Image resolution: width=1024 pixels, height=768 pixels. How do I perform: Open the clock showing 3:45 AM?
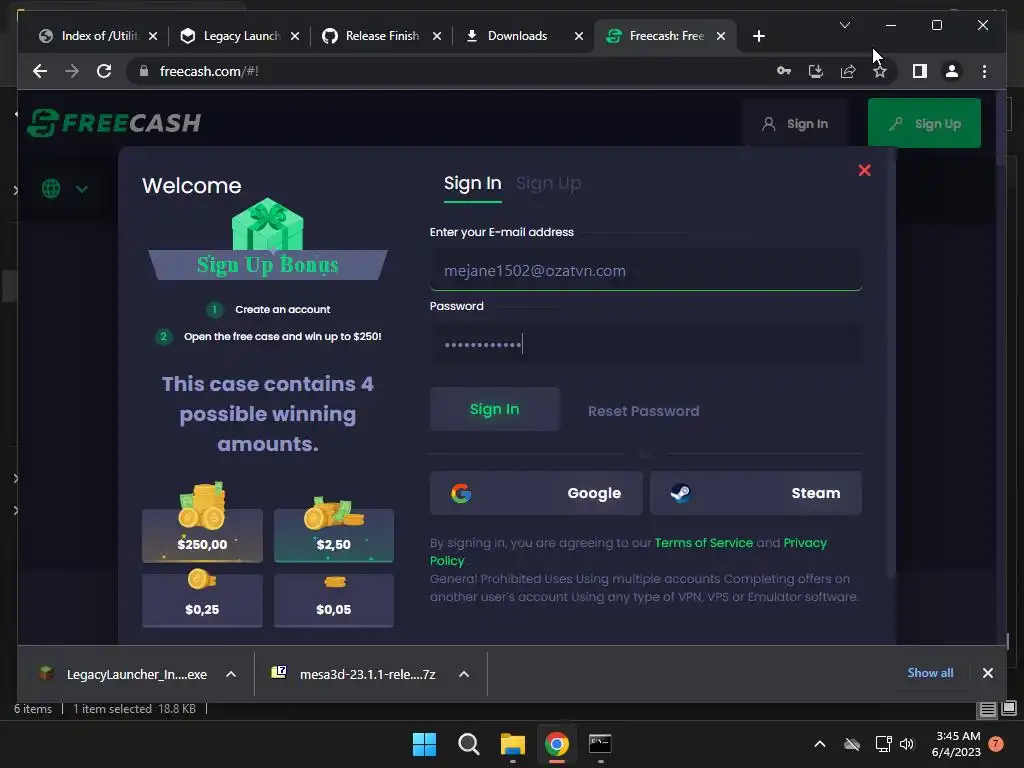[x=956, y=744]
